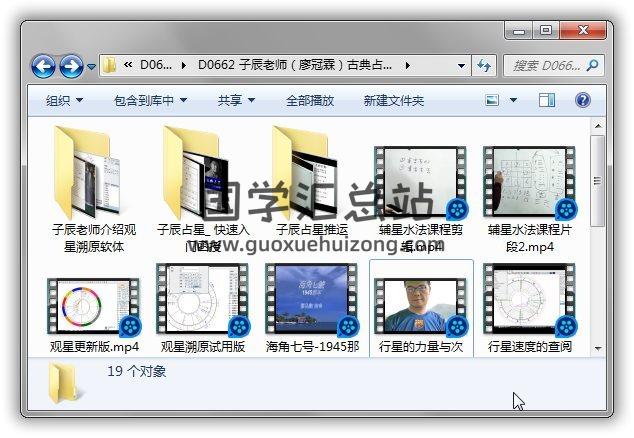
Task: Click 全部播放 in the toolbar
Action: click(310, 100)
